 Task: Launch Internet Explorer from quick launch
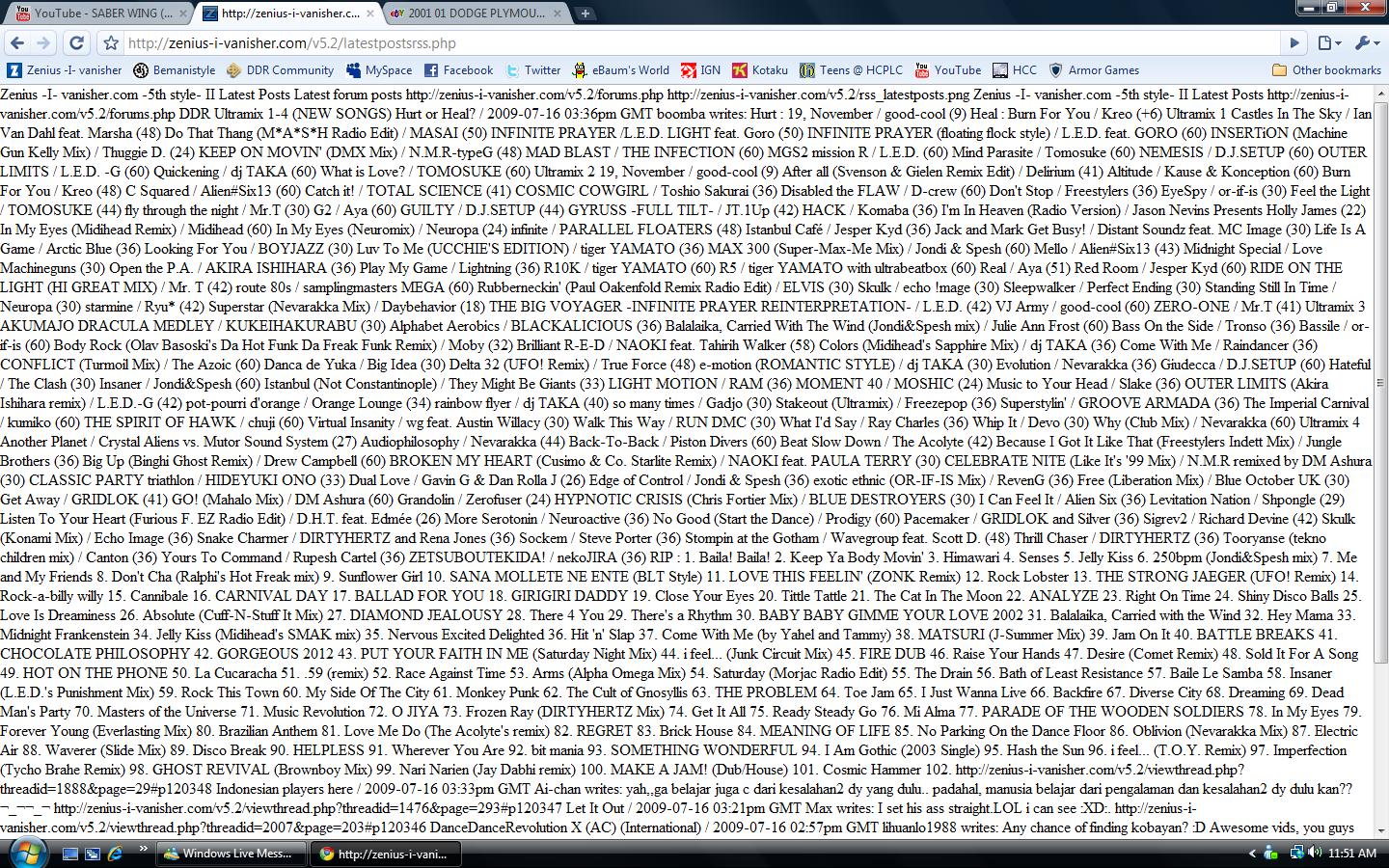116,854
